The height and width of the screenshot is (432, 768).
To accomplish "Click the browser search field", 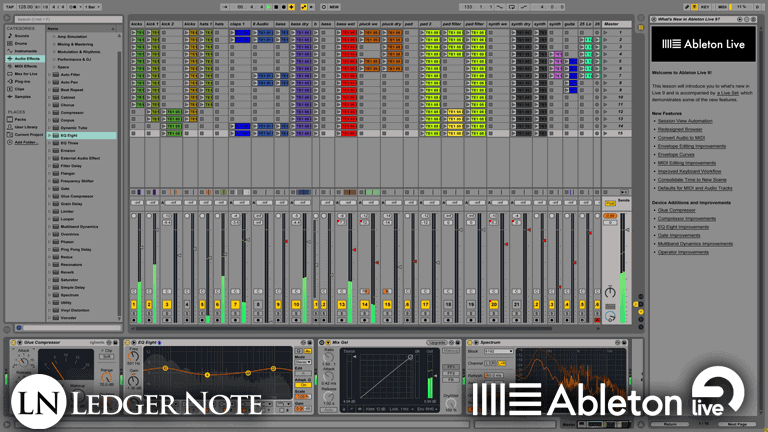I will [x=68, y=19].
